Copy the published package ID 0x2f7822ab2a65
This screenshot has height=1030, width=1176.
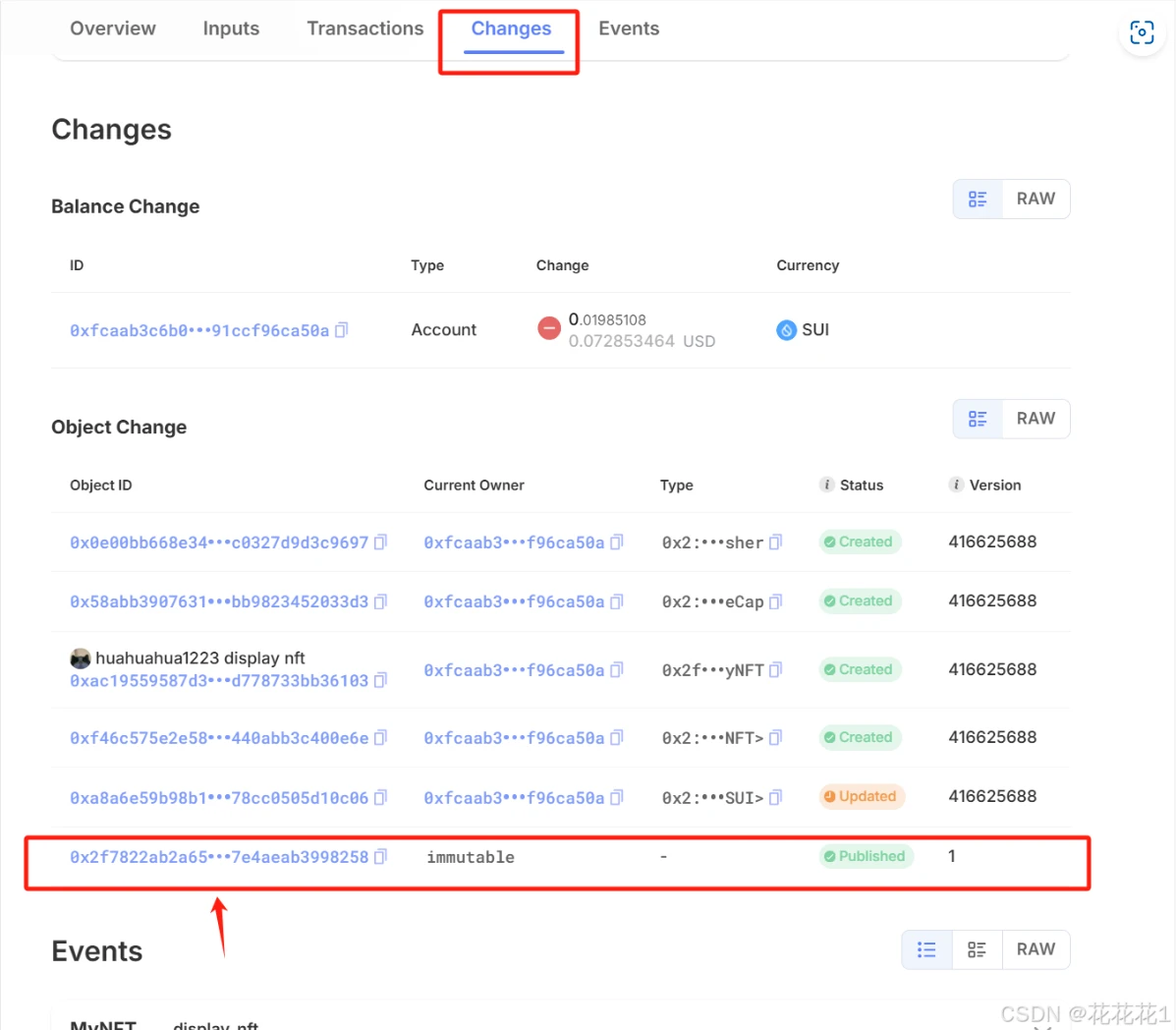(381, 857)
